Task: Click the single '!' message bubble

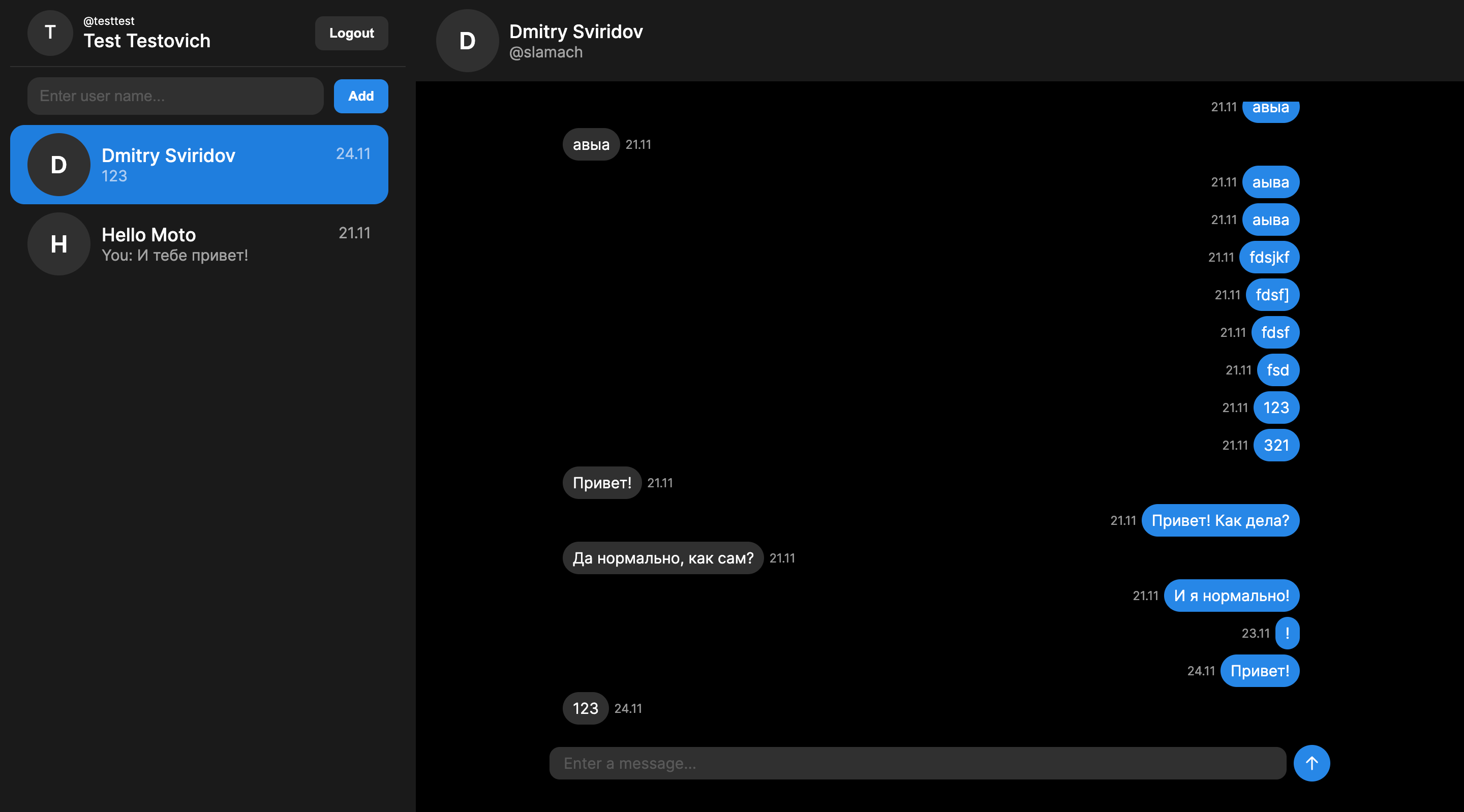Action: click(1287, 633)
